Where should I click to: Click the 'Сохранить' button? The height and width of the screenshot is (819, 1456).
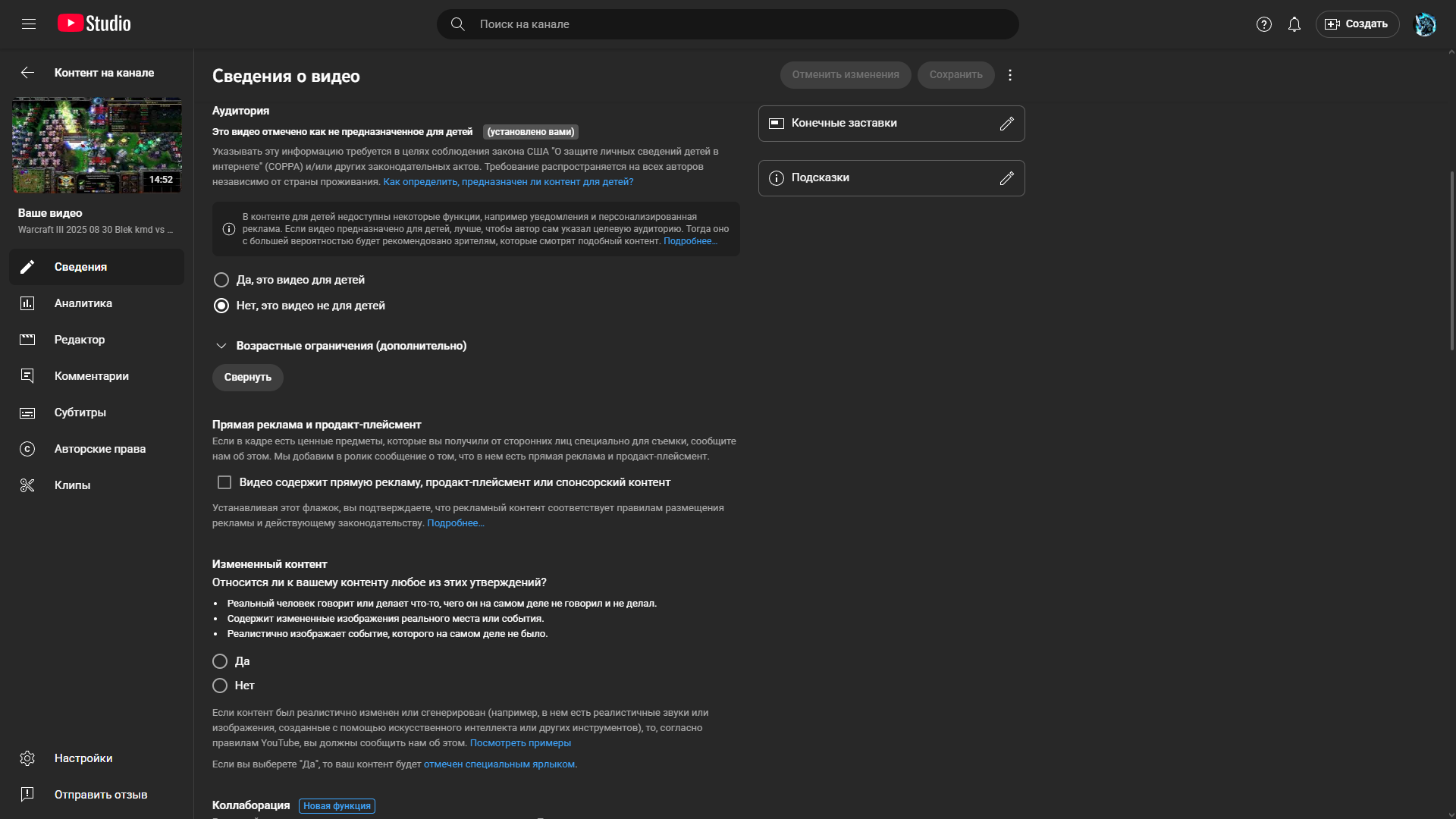pos(955,75)
